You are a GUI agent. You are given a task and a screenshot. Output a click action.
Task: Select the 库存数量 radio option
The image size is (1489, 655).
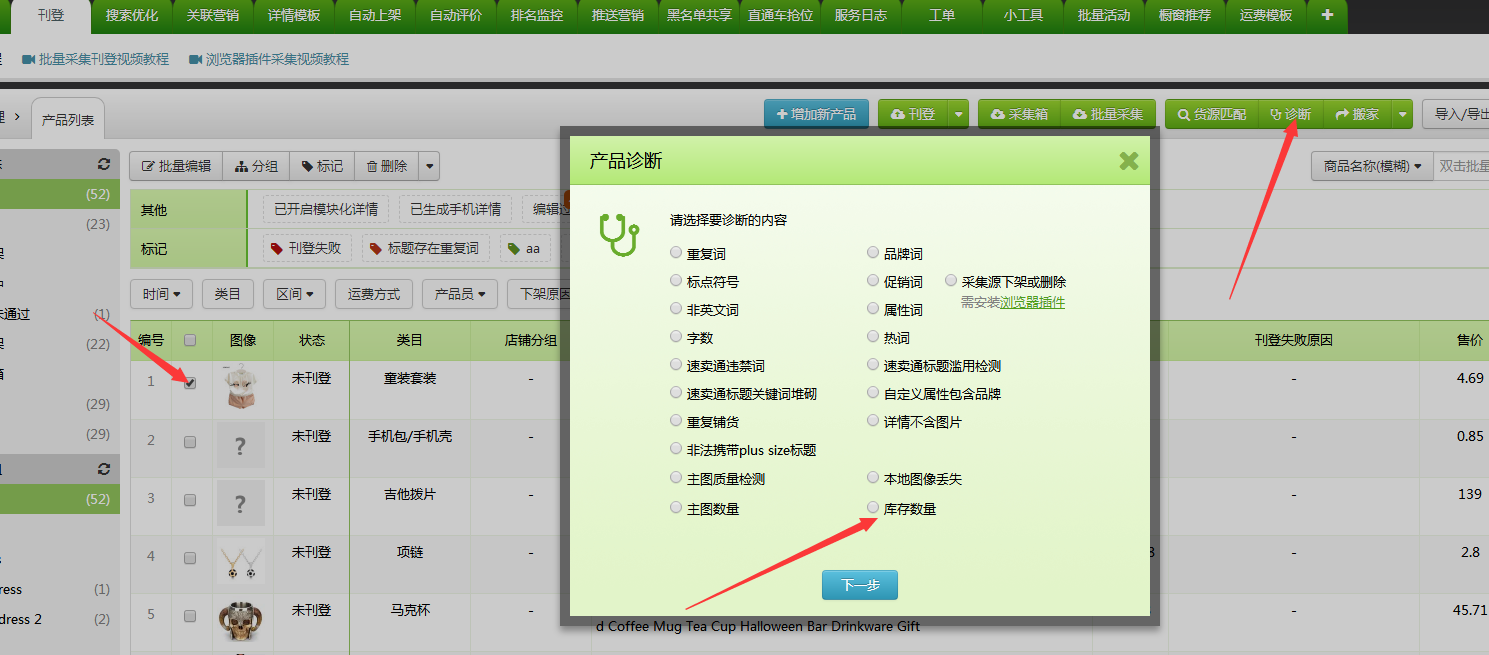tap(874, 508)
